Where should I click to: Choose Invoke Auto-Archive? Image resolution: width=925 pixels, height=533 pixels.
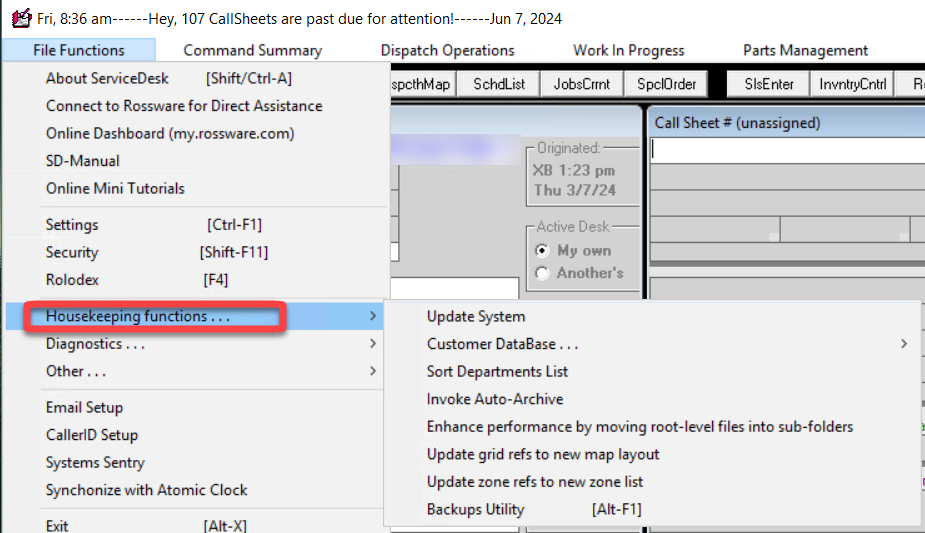point(652,399)
